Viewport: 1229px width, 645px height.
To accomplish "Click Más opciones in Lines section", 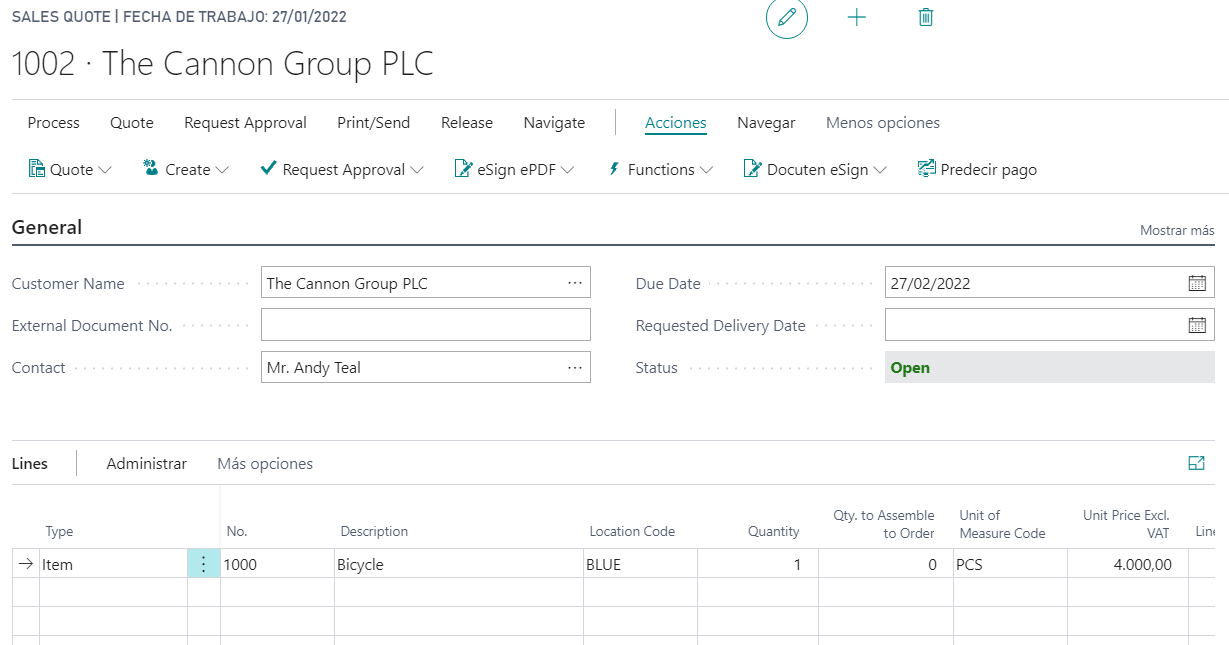I will [265, 463].
